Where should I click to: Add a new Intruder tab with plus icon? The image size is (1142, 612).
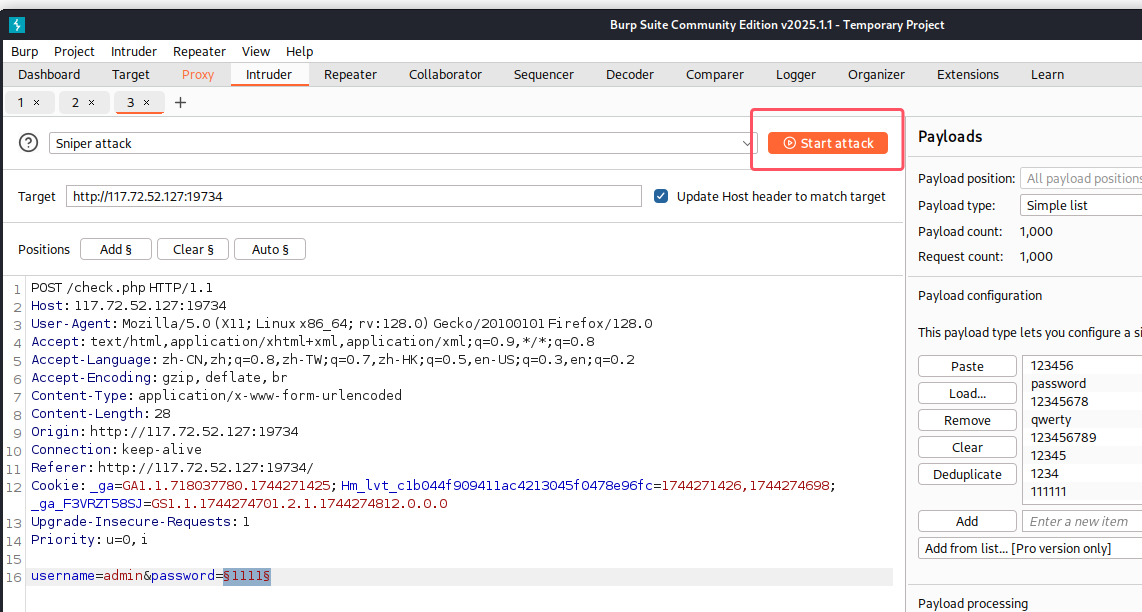pyautogui.click(x=181, y=103)
